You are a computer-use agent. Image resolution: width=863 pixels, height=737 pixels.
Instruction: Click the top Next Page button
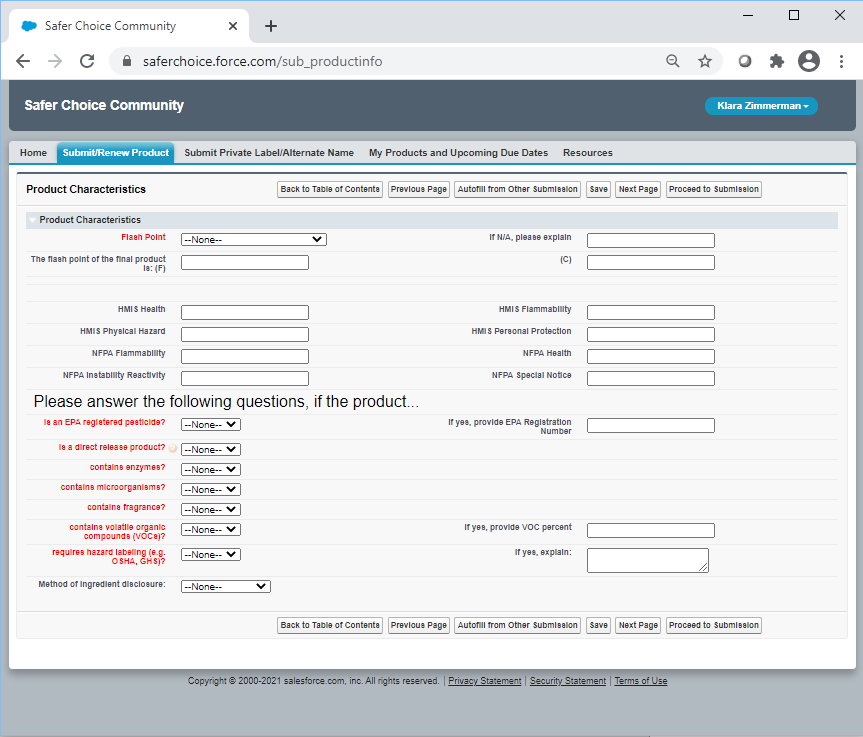tap(637, 189)
